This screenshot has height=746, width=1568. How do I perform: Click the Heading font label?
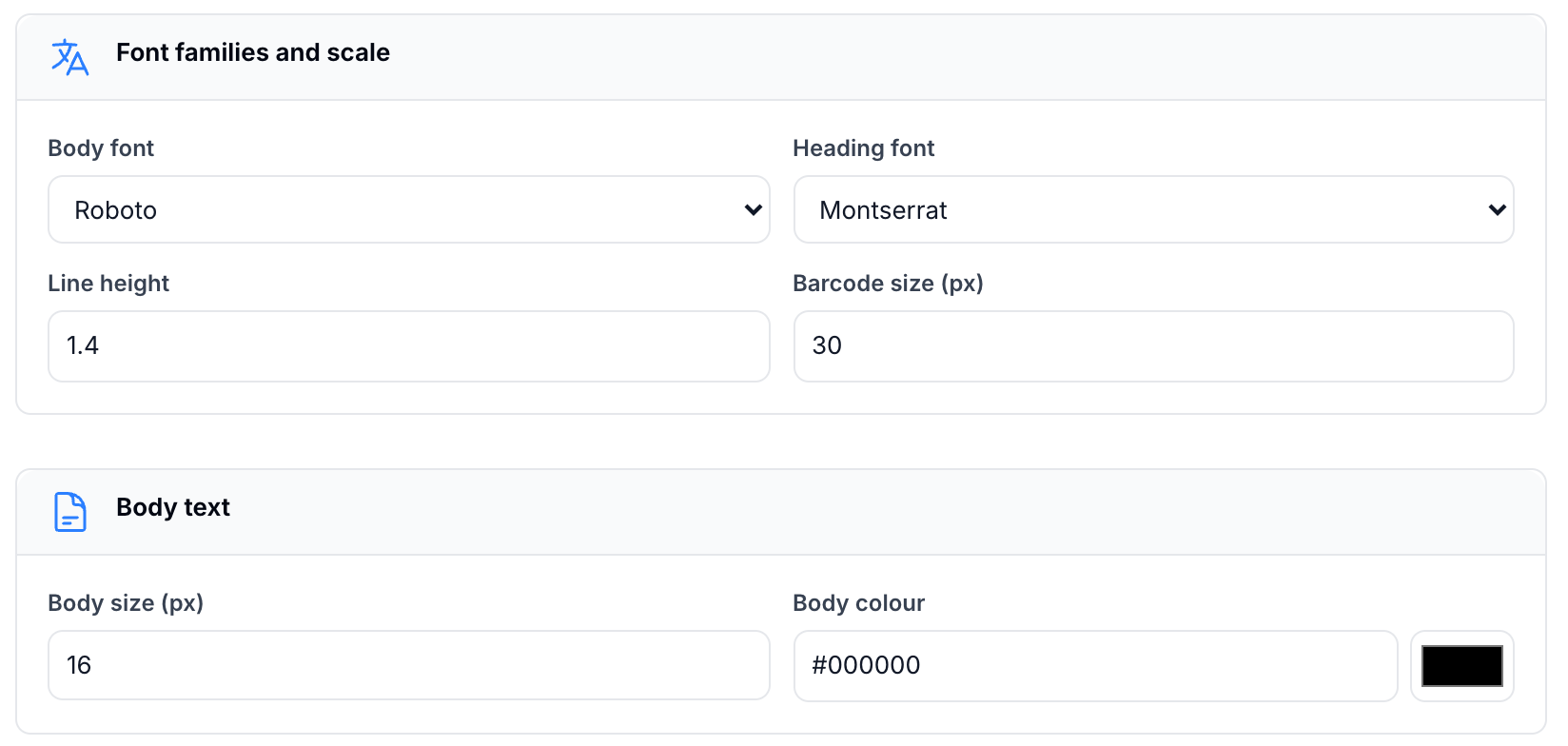tap(864, 148)
